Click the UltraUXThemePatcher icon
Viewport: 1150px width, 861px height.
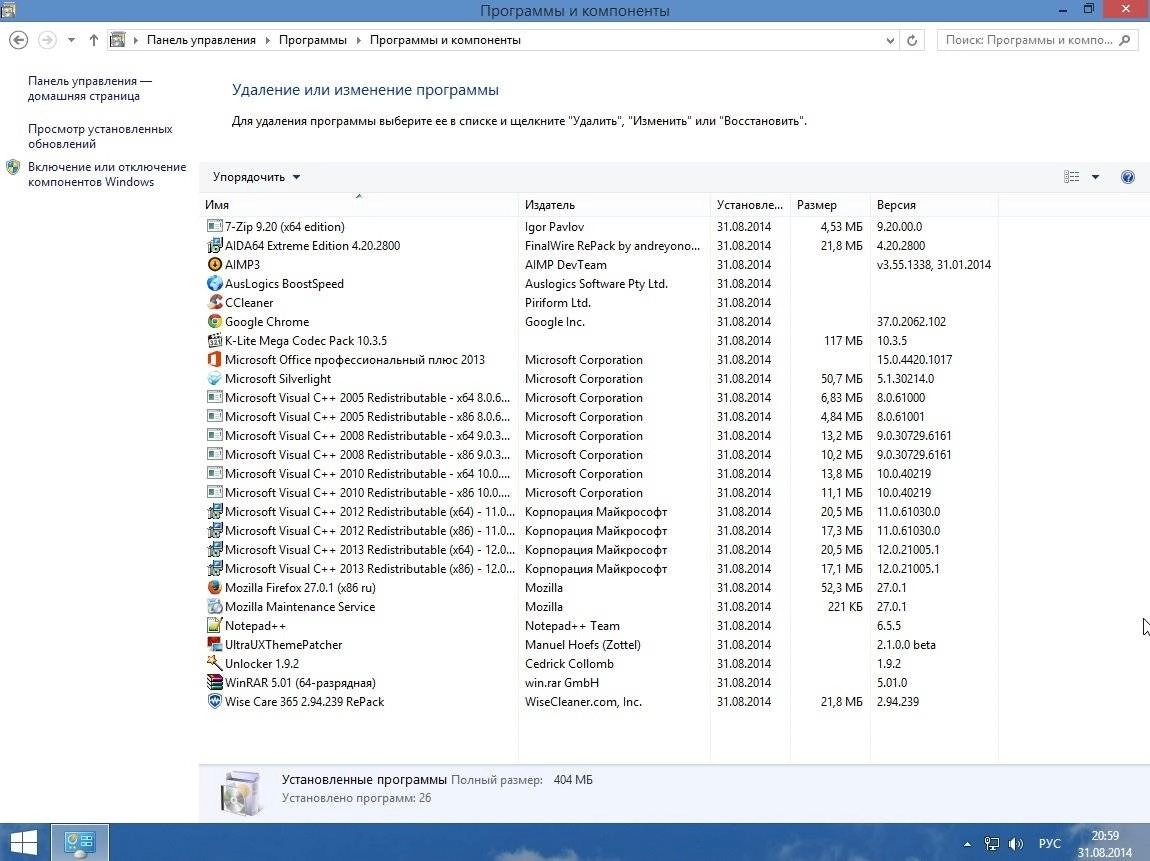(214, 645)
